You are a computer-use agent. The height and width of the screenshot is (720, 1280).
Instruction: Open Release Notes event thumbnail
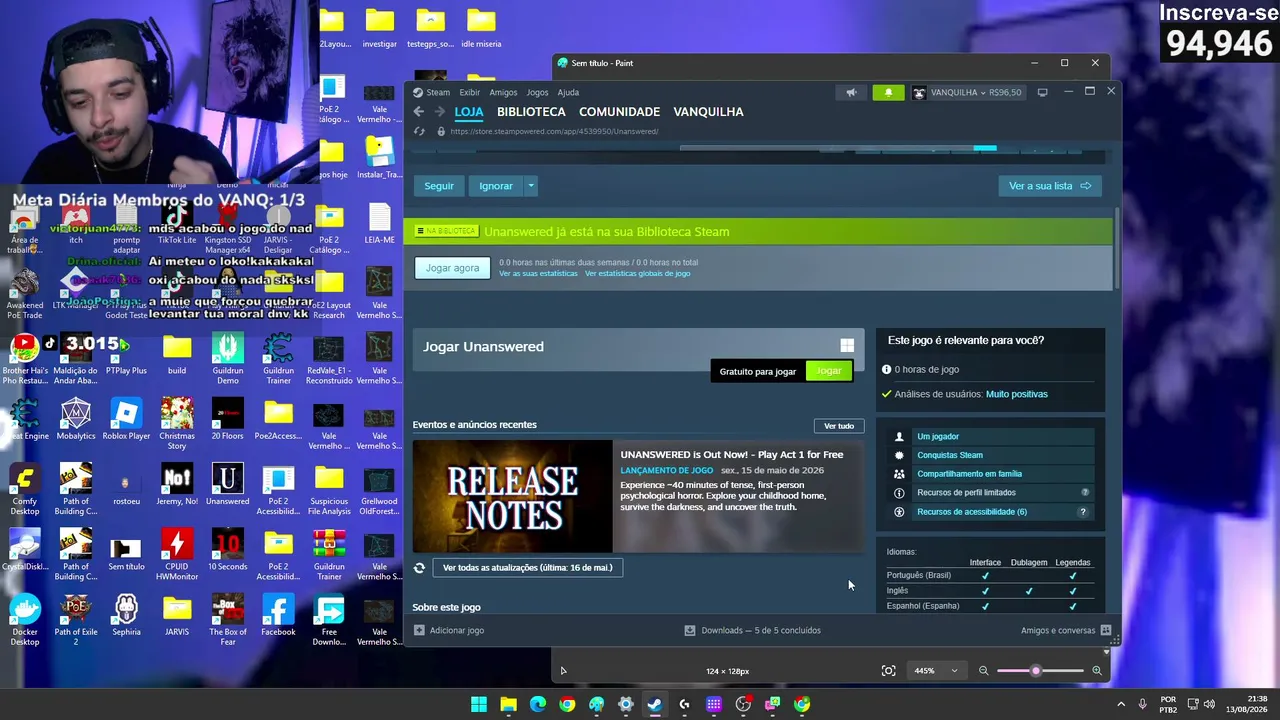[512, 496]
